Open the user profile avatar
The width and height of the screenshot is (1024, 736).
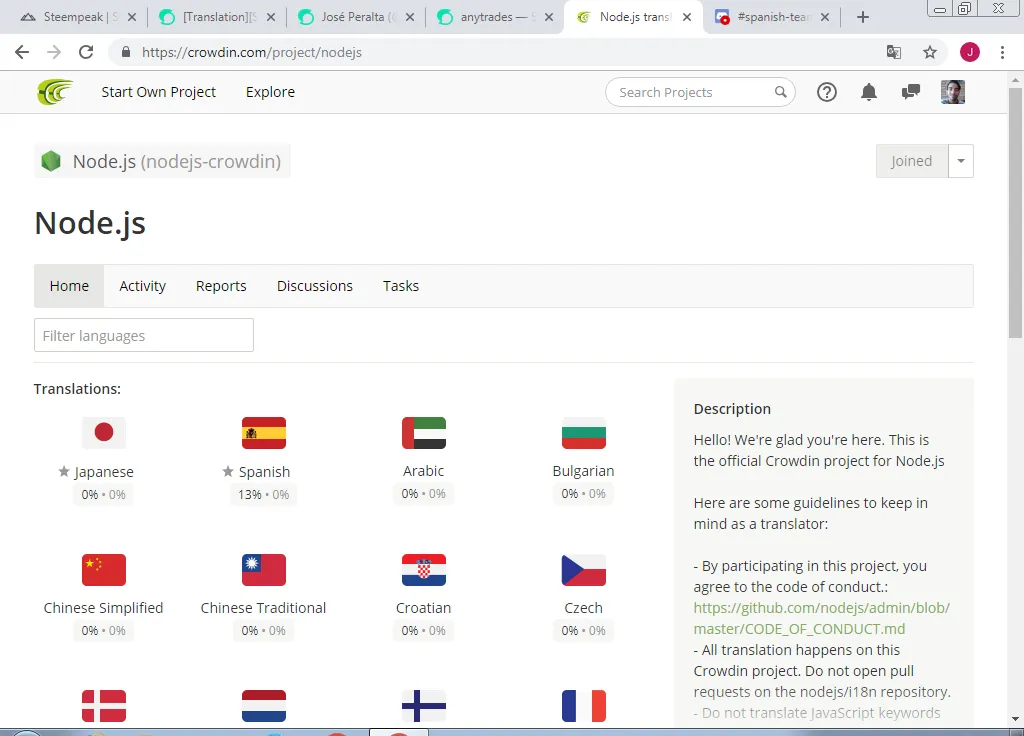click(953, 92)
